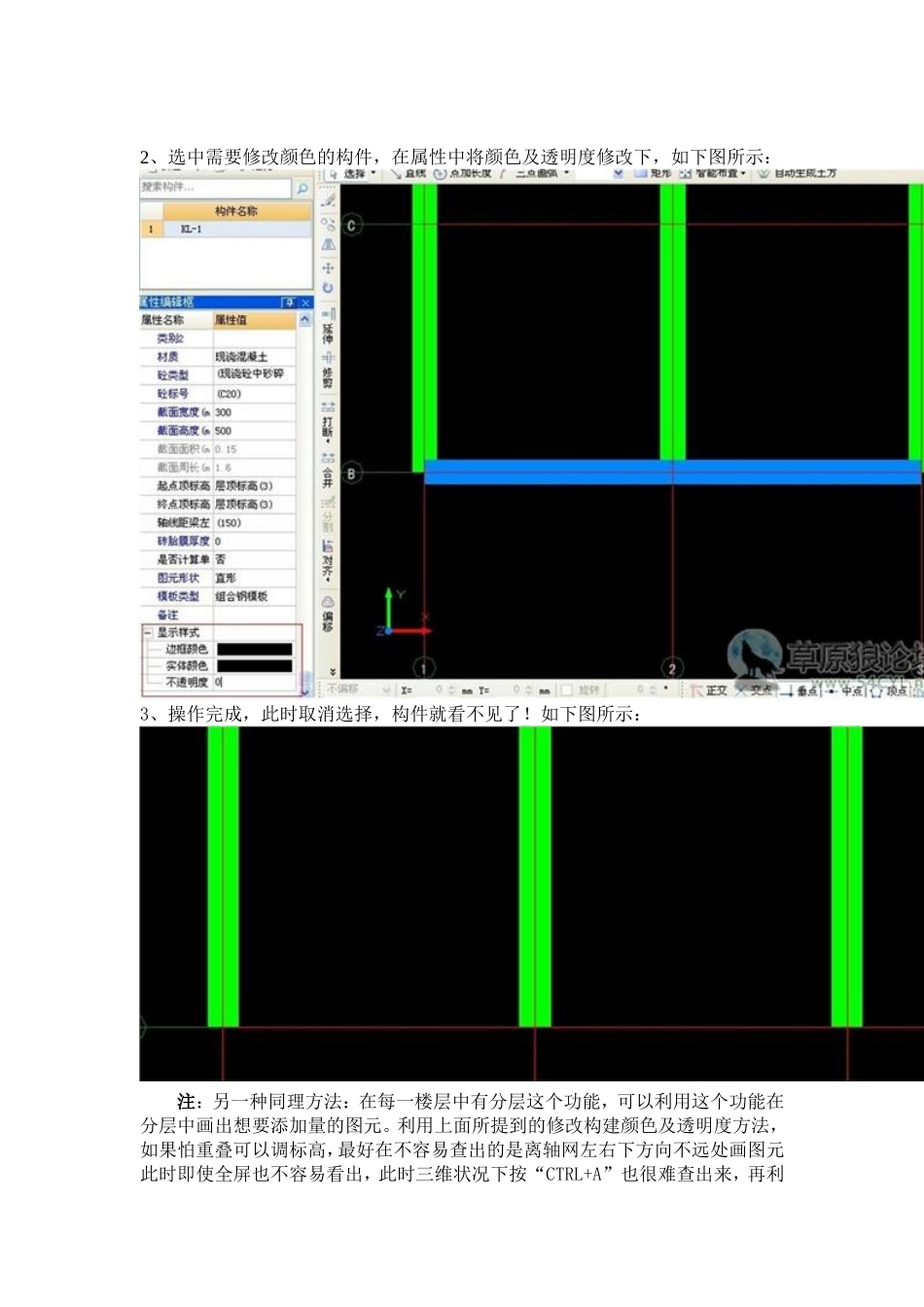
Task: Open the 不偏移 offset mode dropdown
Action: [x=387, y=689]
